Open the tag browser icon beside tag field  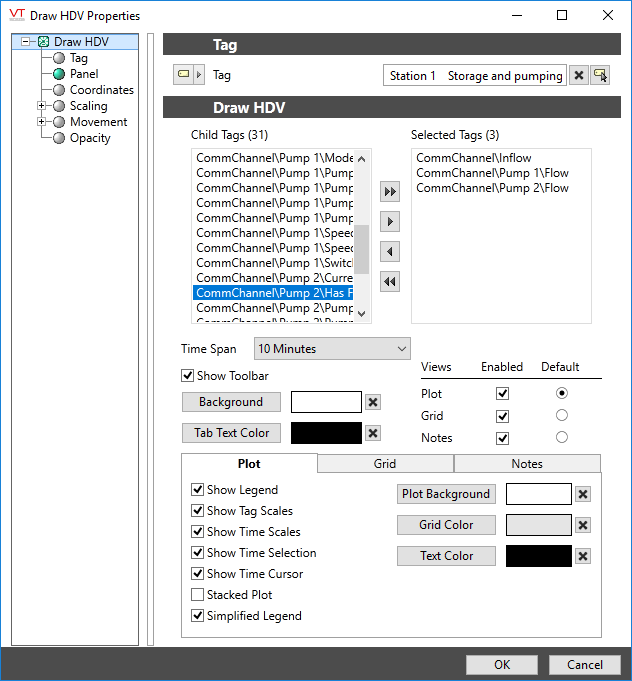pos(600,76)
